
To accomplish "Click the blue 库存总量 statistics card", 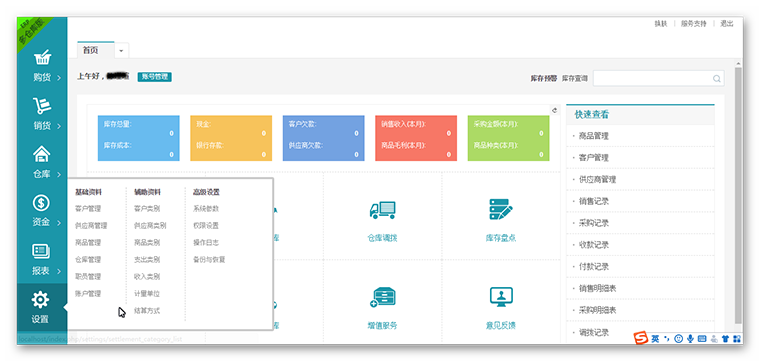I will [139, 138].
